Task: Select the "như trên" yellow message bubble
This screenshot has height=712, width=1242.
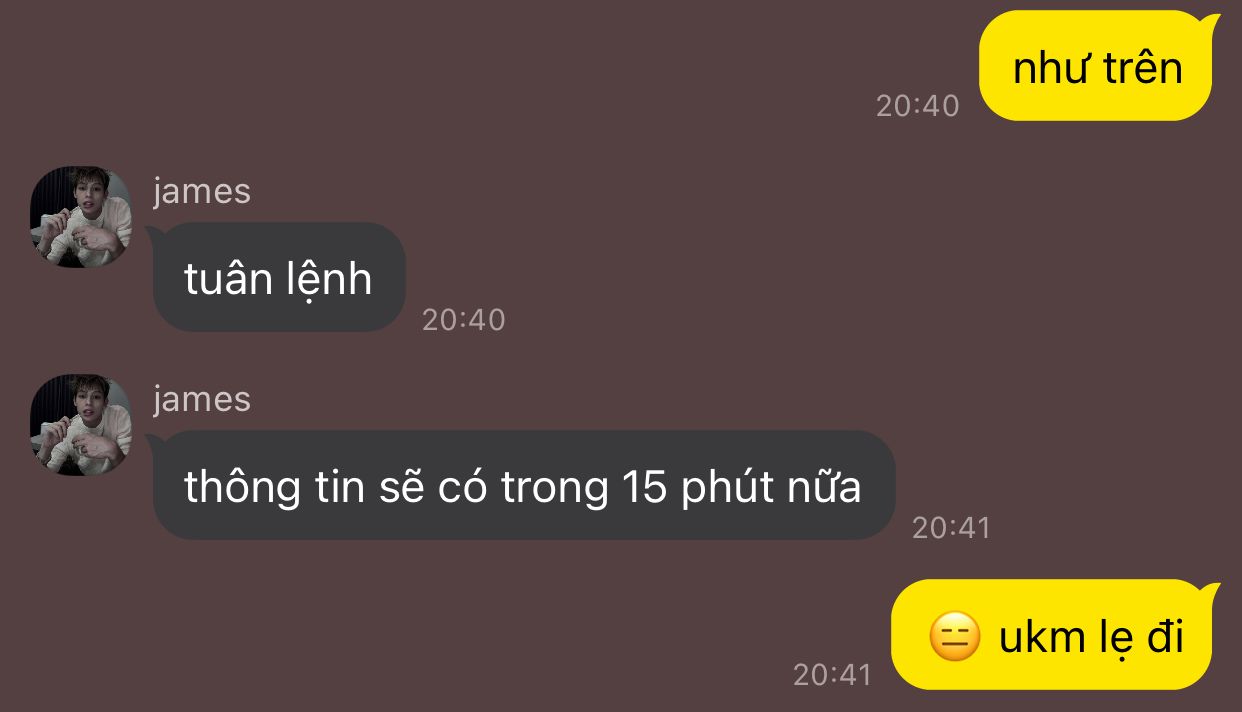Action: (1098, 66)
